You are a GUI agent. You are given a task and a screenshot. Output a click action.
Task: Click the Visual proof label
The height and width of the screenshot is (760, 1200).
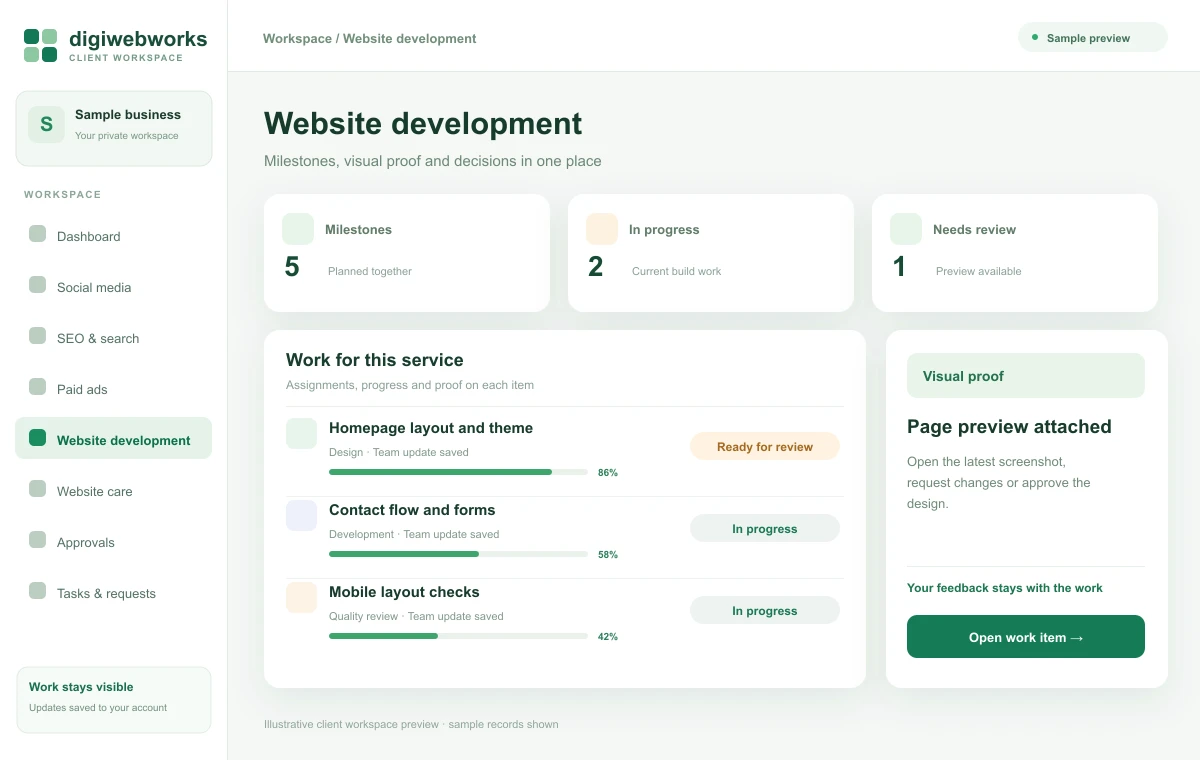pyautogui.click(x=1026, y=376)
